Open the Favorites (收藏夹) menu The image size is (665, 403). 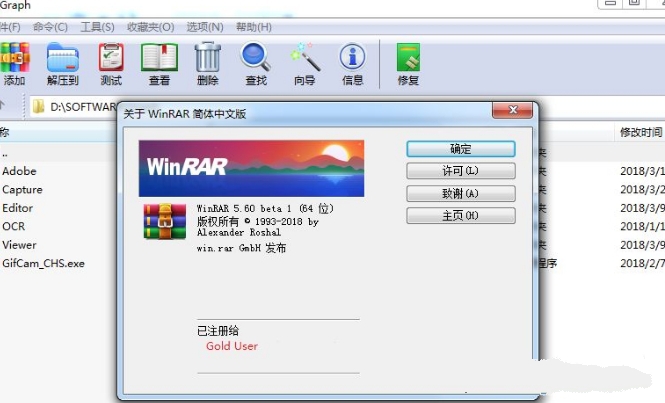151,27
